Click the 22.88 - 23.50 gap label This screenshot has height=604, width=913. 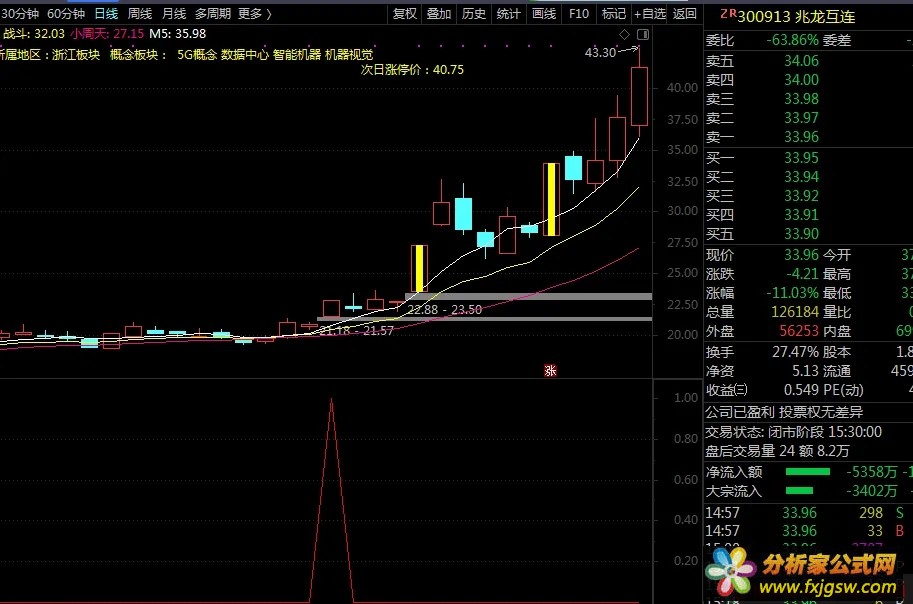[x=445, y=309]
